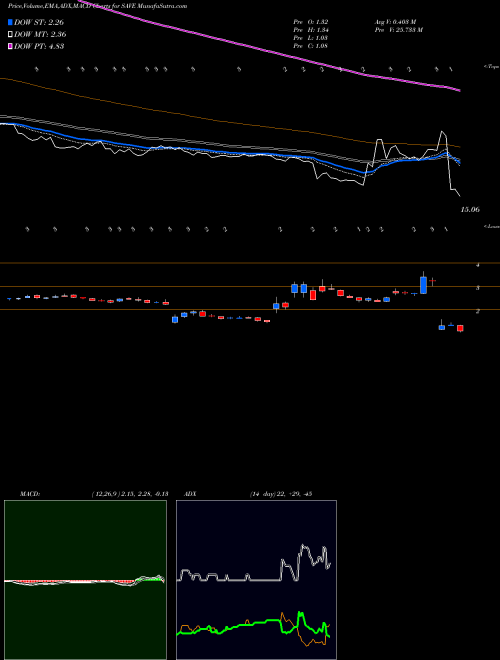The height and width of the screenshot is (660, 500).
Task: Select the DOW ST: 2.26 label
Action: [x=39, y=22]
